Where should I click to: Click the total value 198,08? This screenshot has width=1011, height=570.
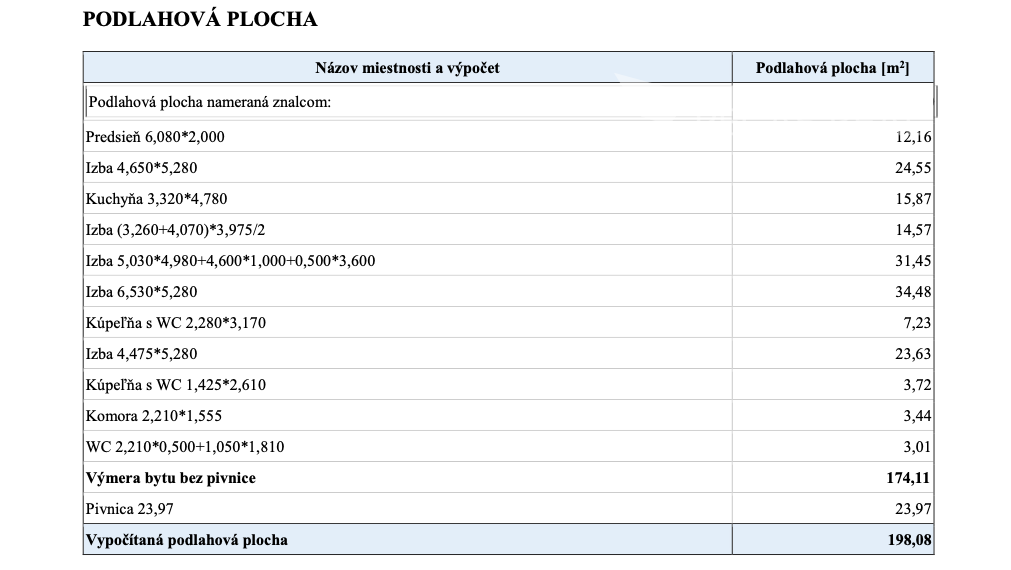pos(909,540)
